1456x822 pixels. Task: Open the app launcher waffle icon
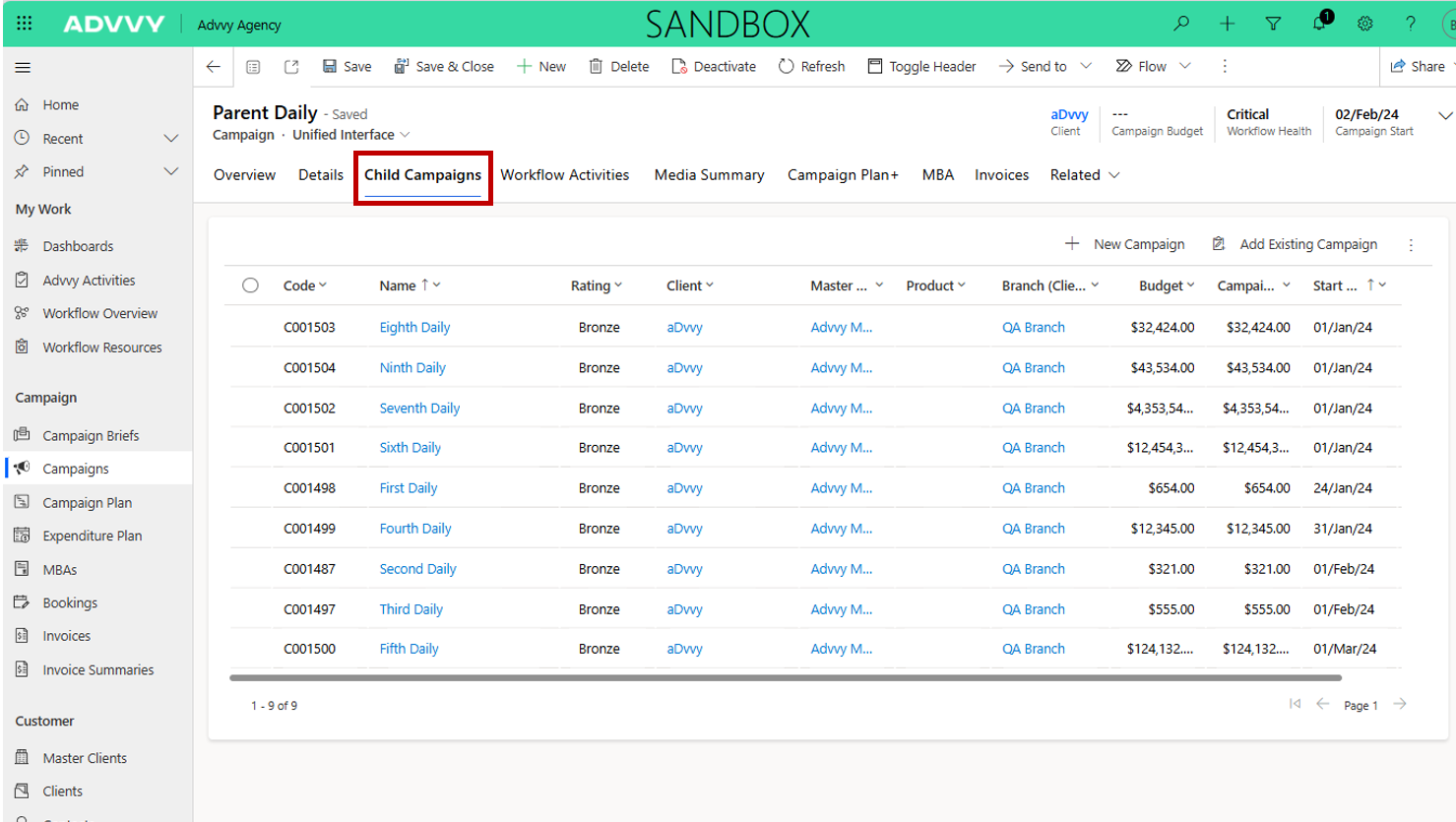(x=25, y=24)
